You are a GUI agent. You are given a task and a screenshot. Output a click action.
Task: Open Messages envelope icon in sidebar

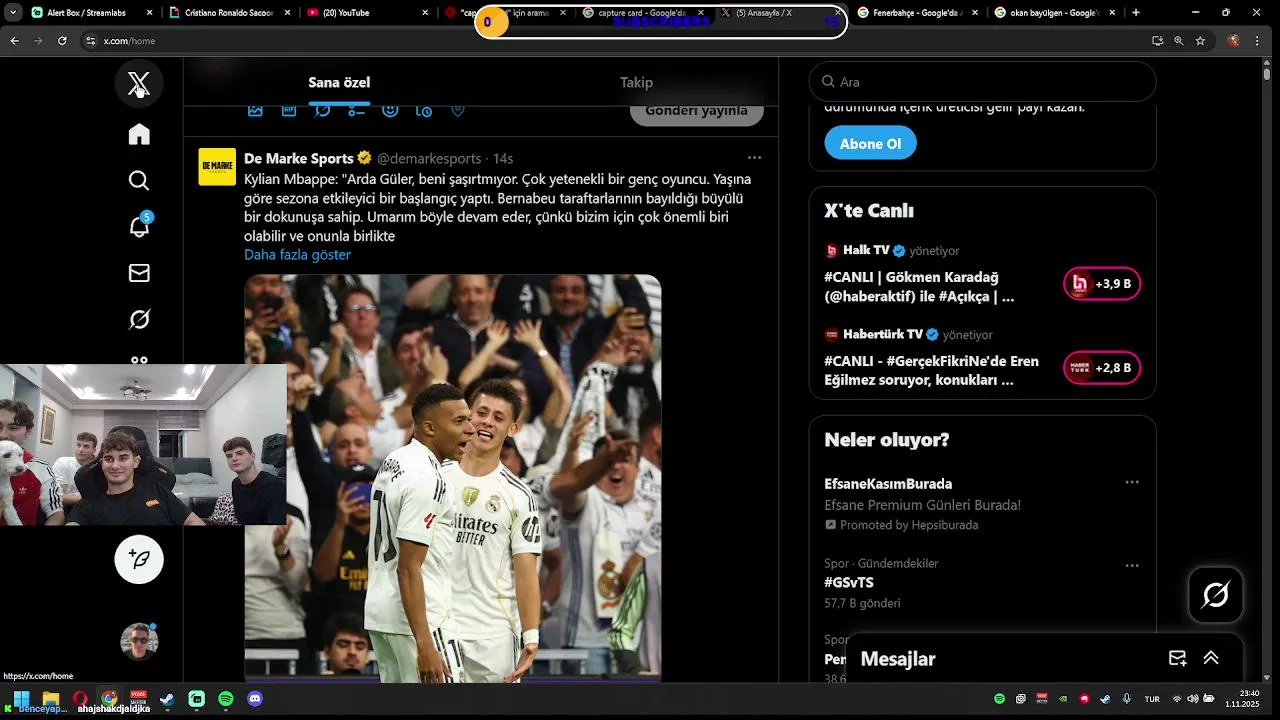tap(139, 273)
